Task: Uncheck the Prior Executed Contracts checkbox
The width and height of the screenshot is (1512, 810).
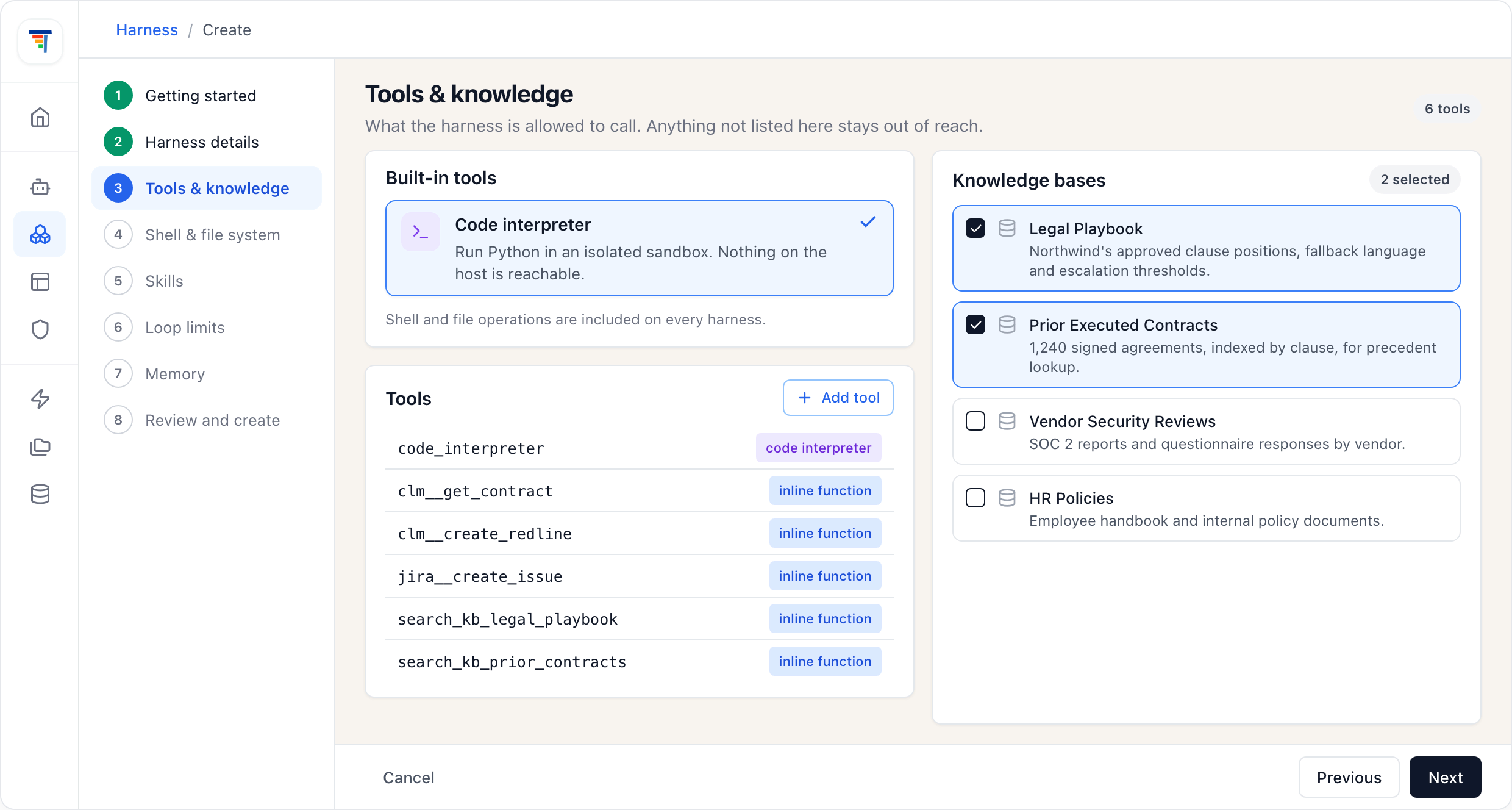Action: (975, 324)
